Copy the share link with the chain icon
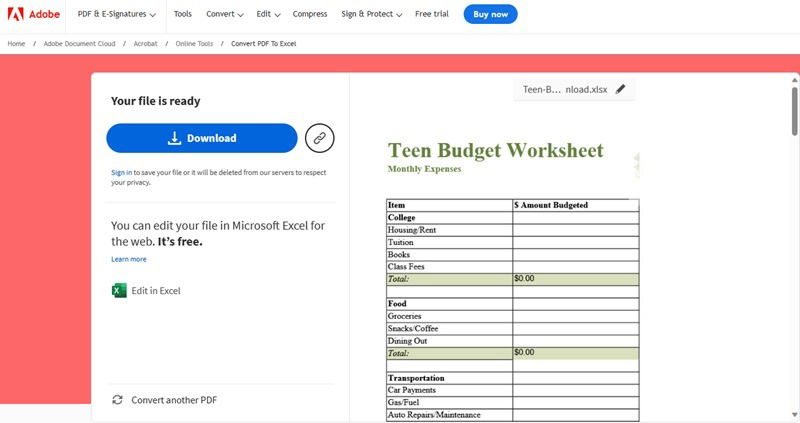The width and height of the screenshot is (800, 423). (x=319, y=138)
